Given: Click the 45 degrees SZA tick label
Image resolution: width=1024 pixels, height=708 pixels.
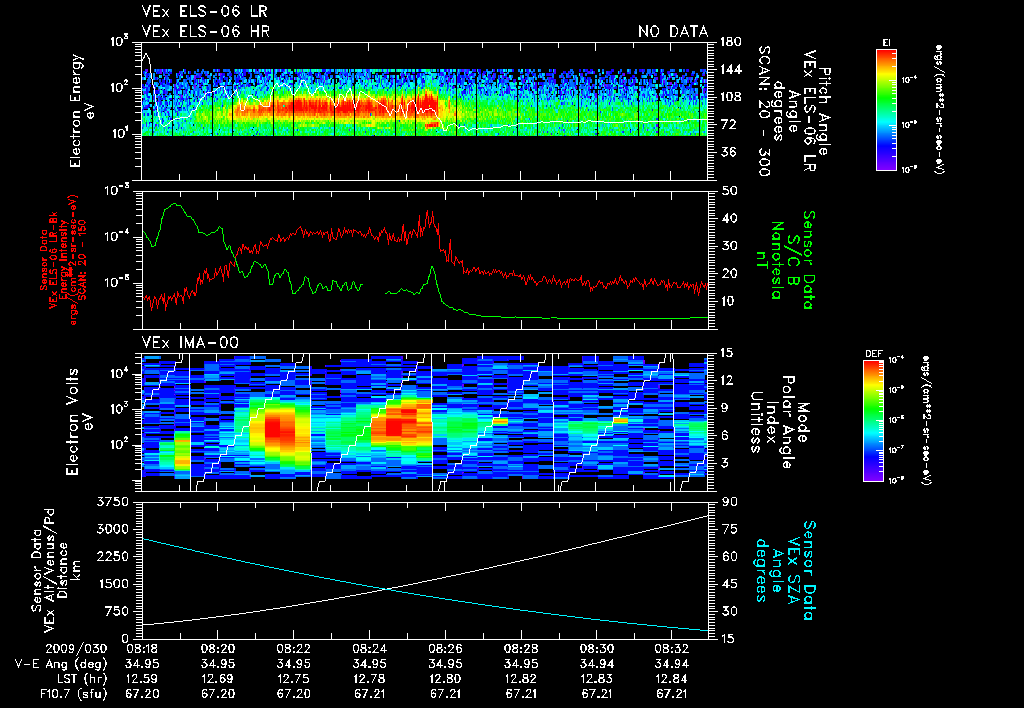Looking at the screenshot, I should point(729,584).
